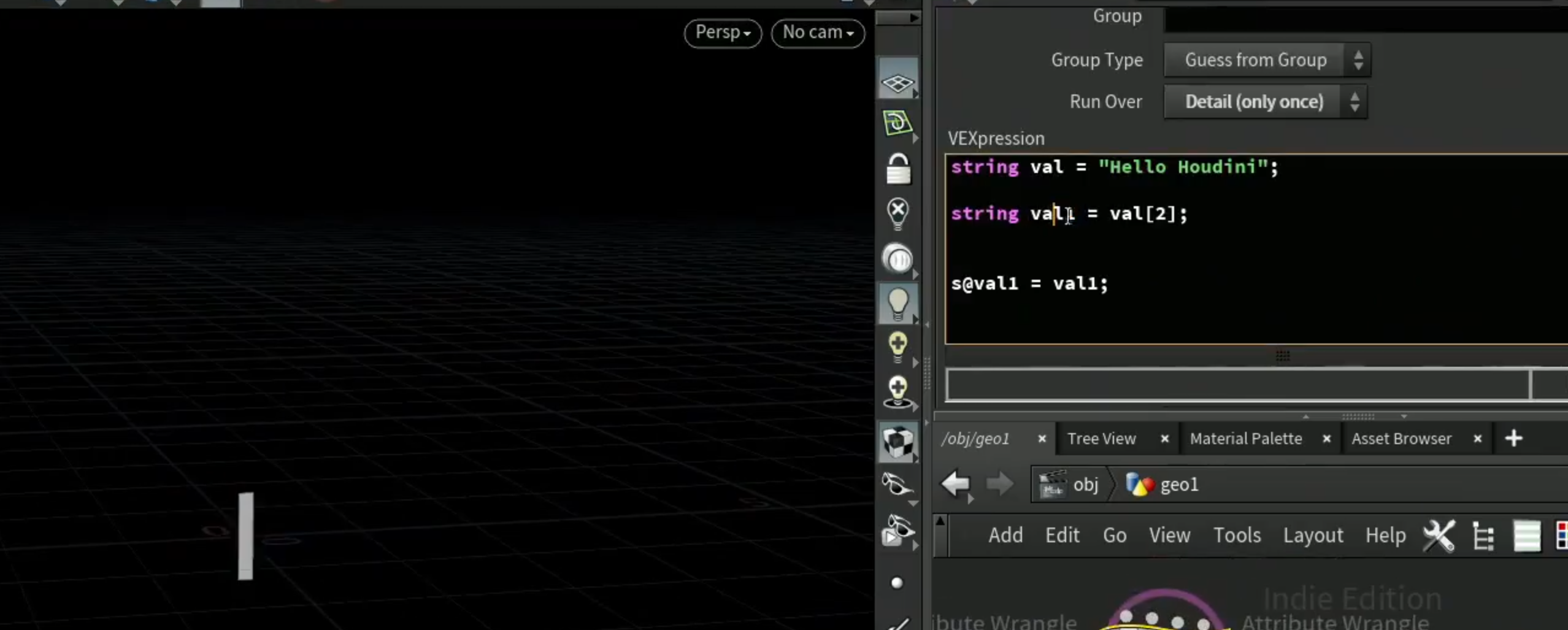Click the obj path segment
The width and height of the screenshot is (1568, 630).
pyautogui.click(x=1069, y=485)
